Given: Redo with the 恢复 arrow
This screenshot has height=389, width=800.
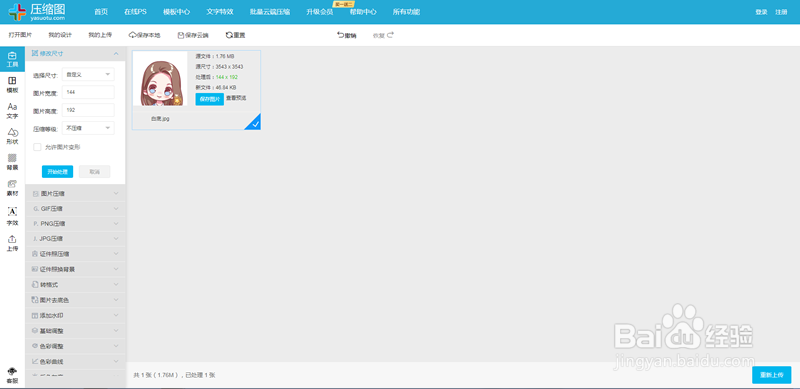Looking at the screenshot, I should [383, 35].
